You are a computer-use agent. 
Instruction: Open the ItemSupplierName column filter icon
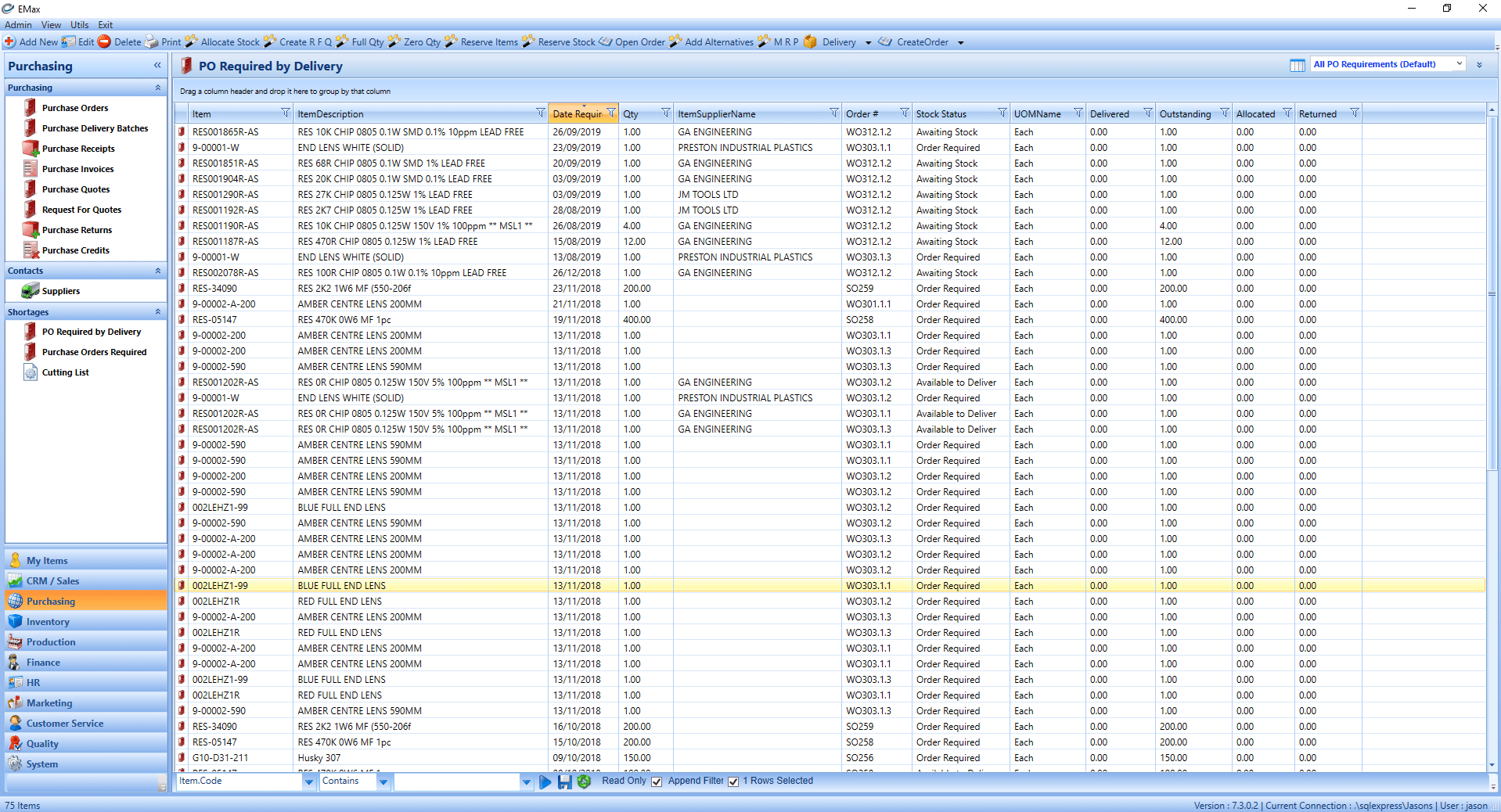point(833,113)
